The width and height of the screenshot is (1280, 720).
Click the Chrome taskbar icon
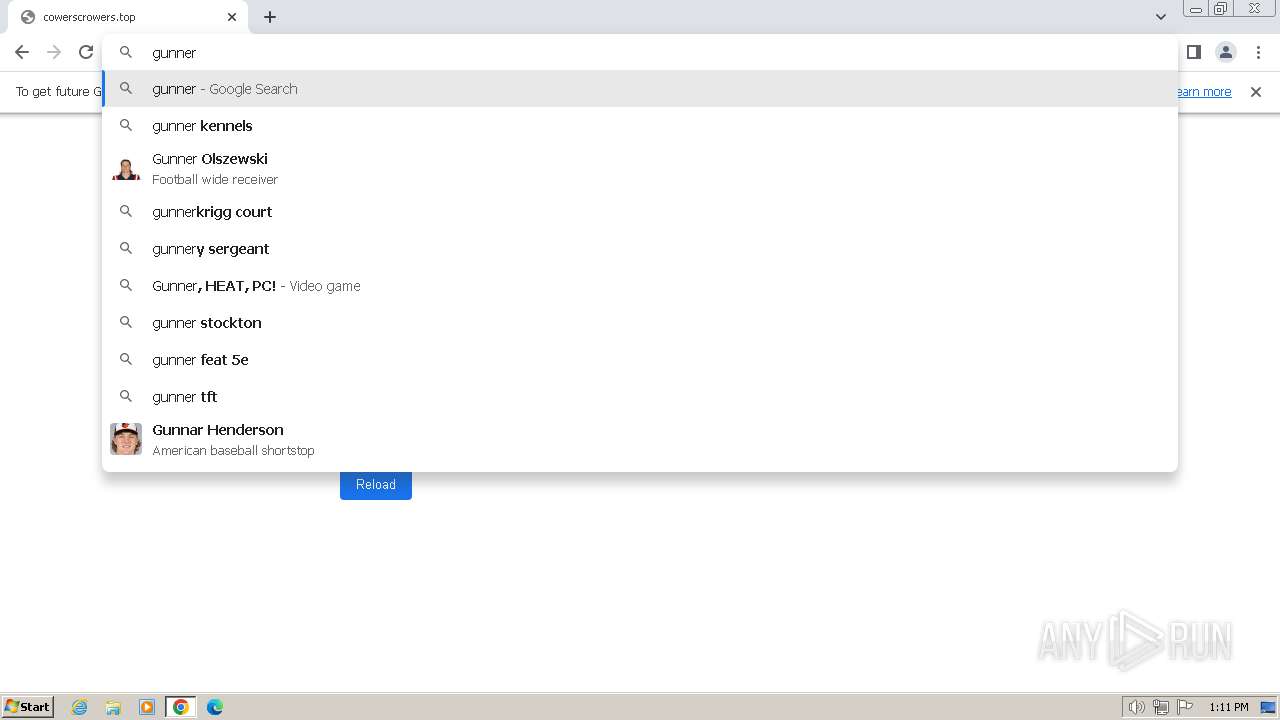(x=181, y=707)
